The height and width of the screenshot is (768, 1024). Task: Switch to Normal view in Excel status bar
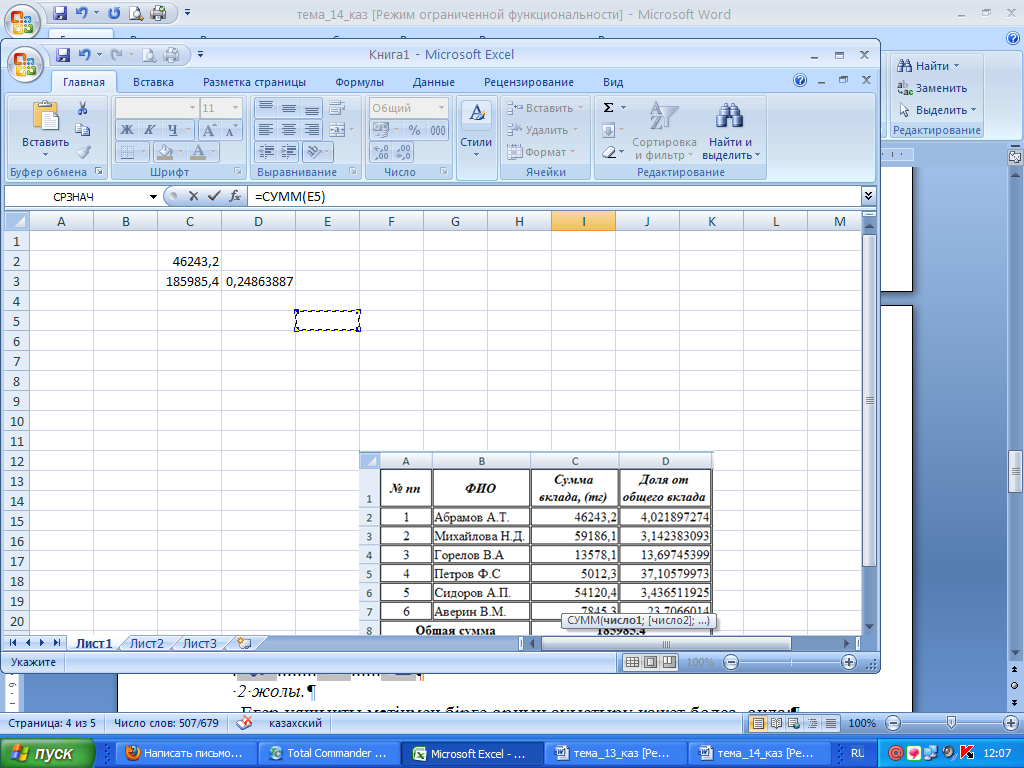coord(632,662)
